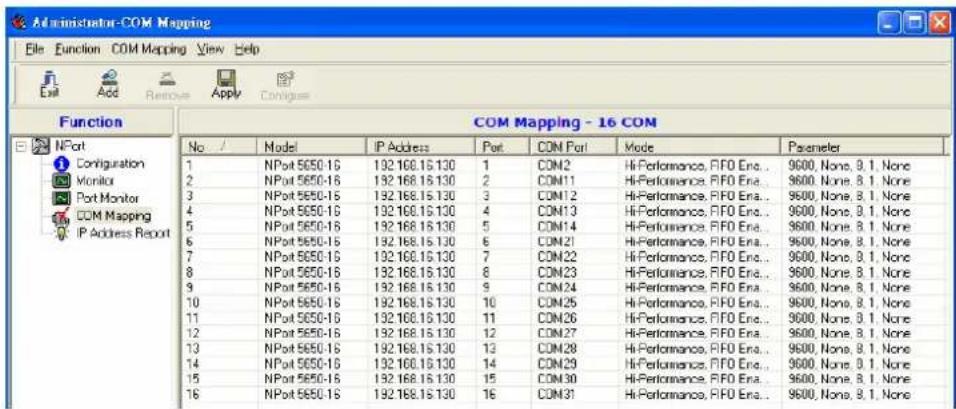Select Port Monitor in the Function tree
The height and width of the screenshot is (409, 956).
107,199
